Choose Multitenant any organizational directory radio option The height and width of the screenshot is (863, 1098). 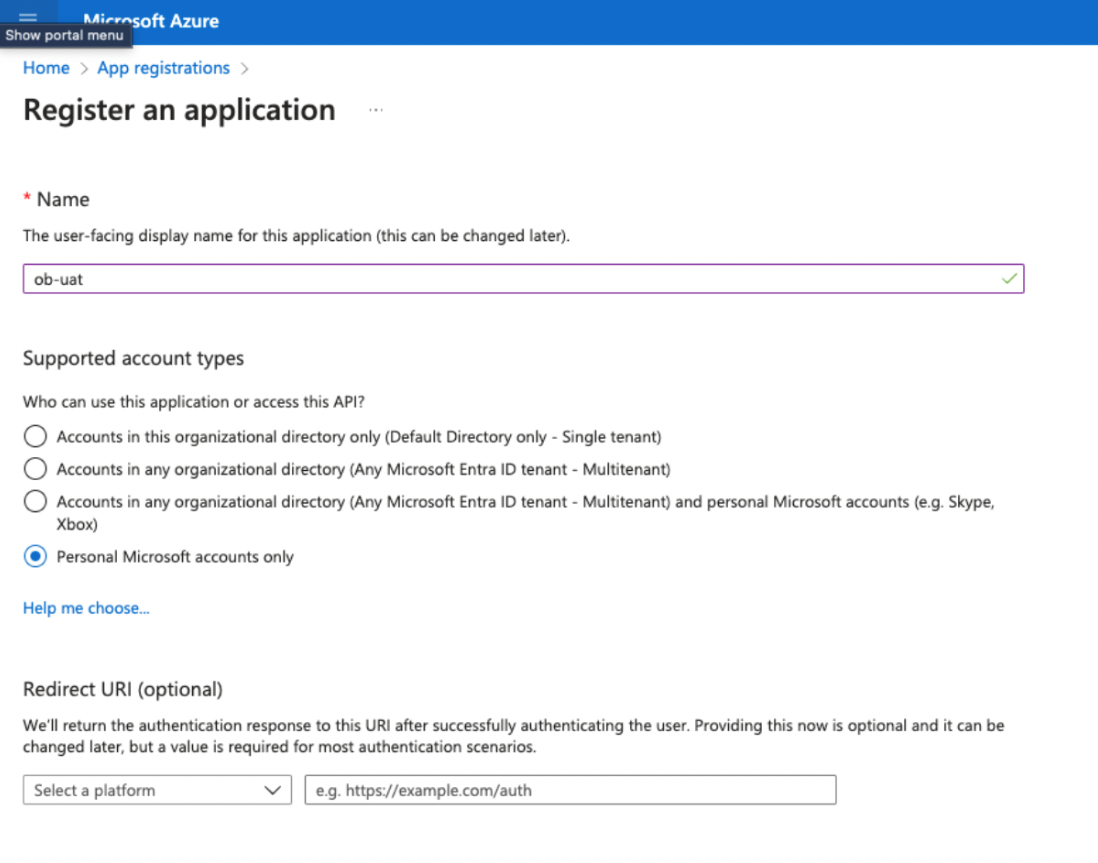click(x=35, y=469)
